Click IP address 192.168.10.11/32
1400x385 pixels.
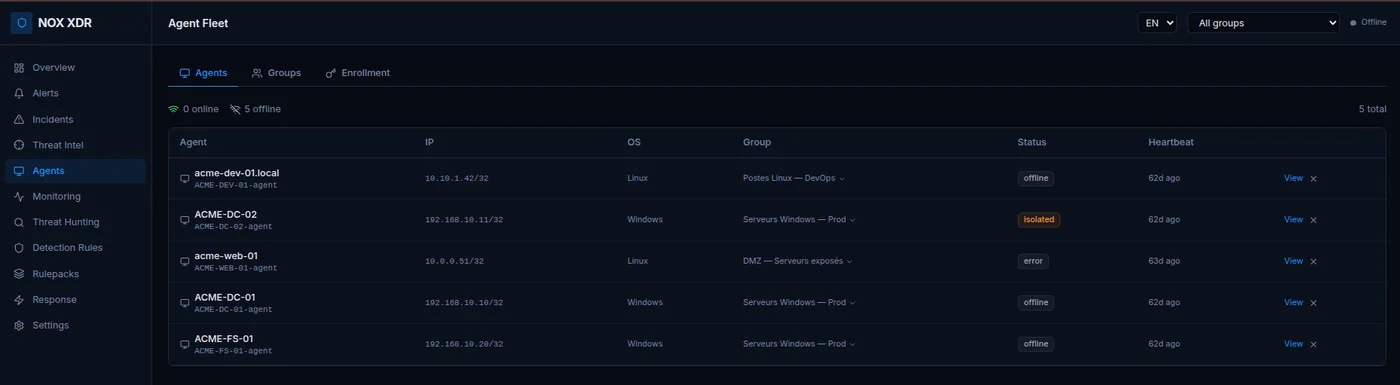click(x=464, y=220)
